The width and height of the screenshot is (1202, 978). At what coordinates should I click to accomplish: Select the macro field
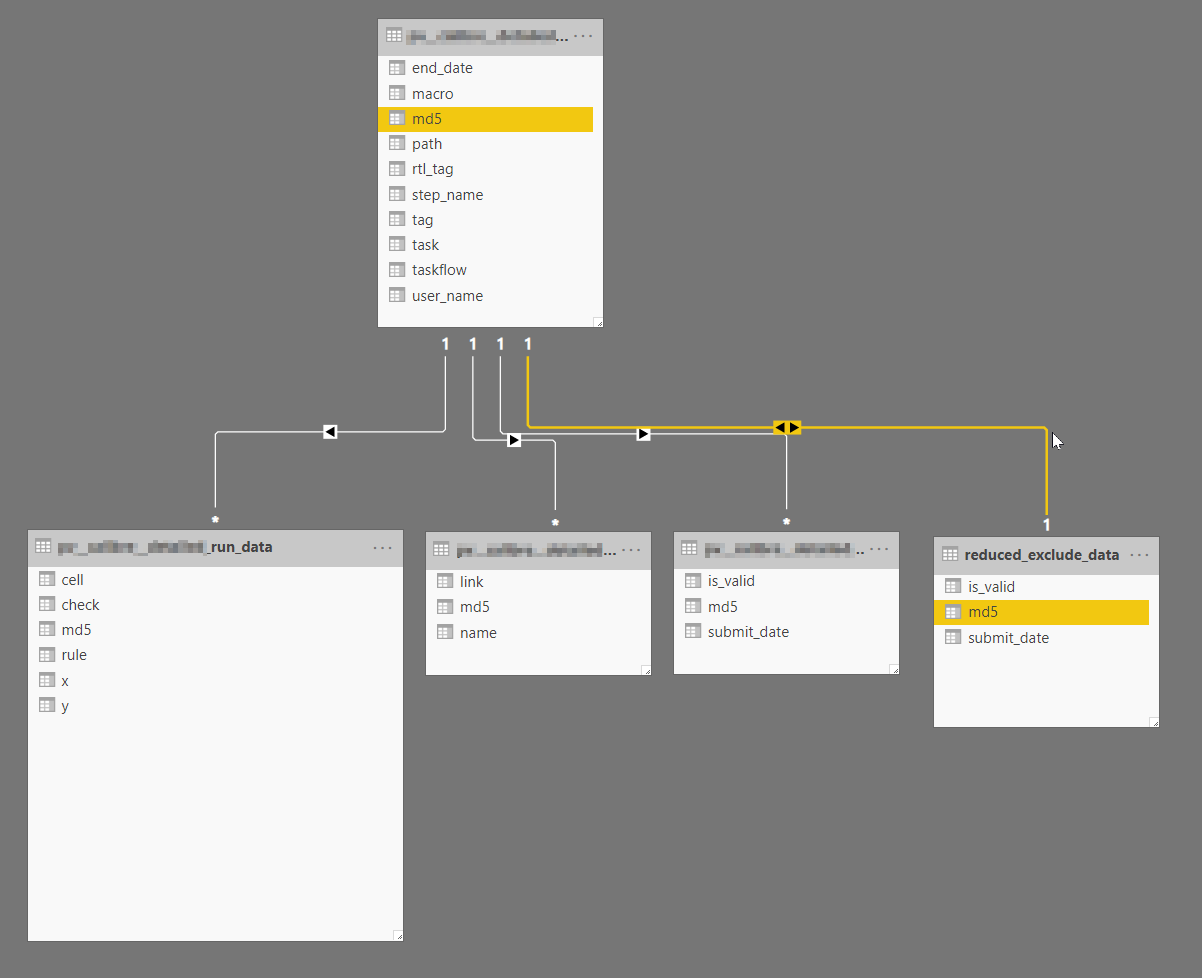tap(485, 94)
